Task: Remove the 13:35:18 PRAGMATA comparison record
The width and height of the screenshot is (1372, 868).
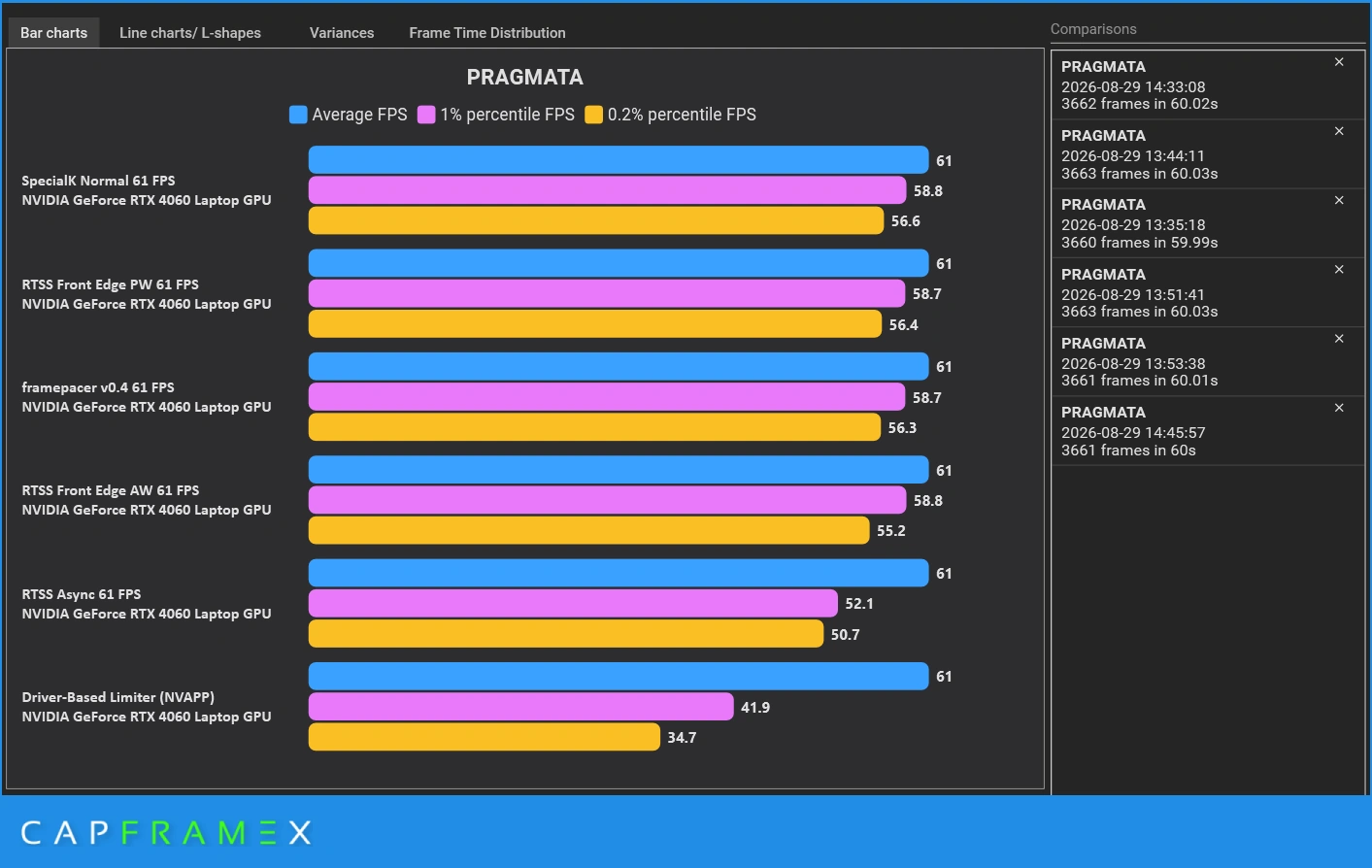Action: (x=1339, y=200)
